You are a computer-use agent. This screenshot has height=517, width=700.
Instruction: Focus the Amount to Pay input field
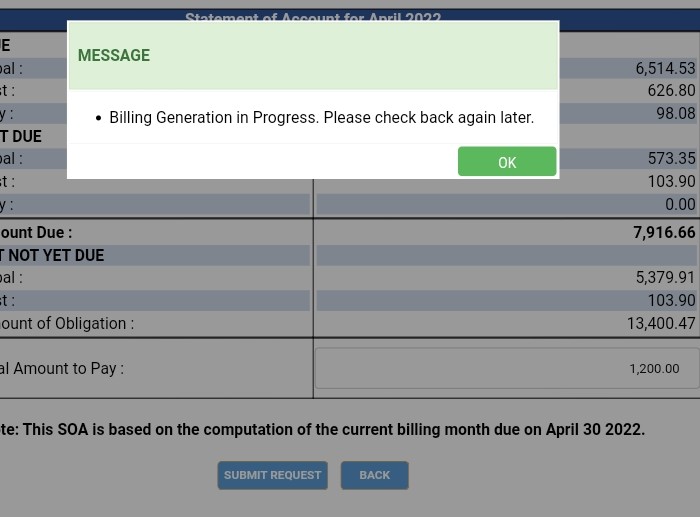(507, 368)
